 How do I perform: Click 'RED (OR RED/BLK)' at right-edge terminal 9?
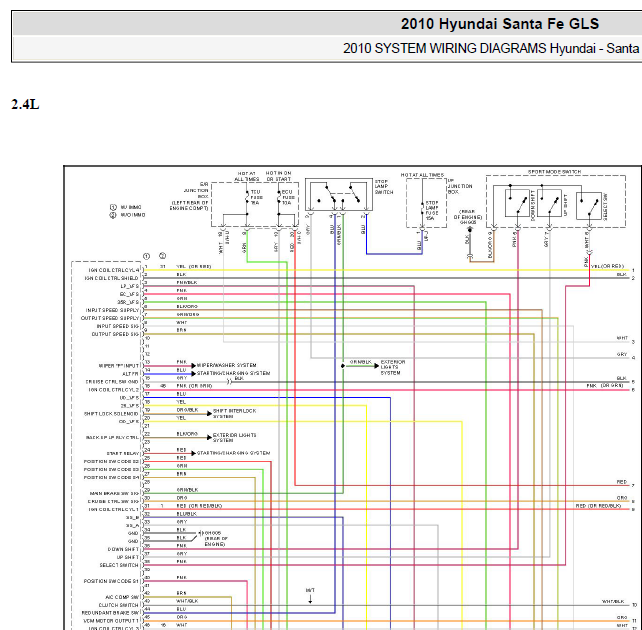pos(598,506)
